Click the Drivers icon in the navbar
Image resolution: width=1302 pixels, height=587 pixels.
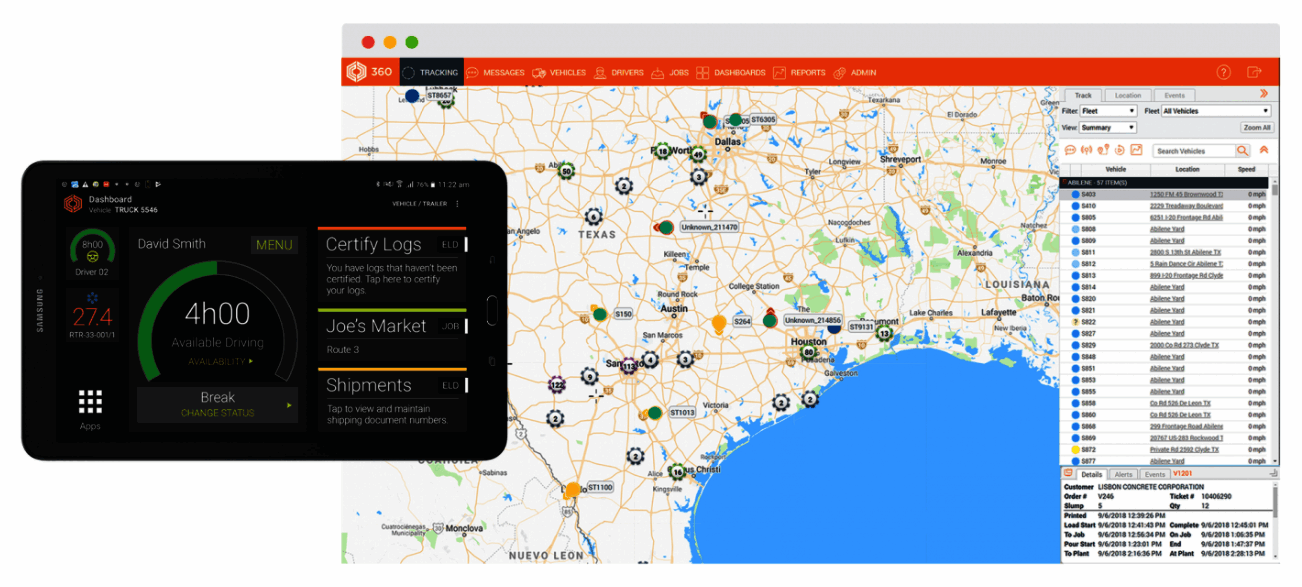pos(600,71)
